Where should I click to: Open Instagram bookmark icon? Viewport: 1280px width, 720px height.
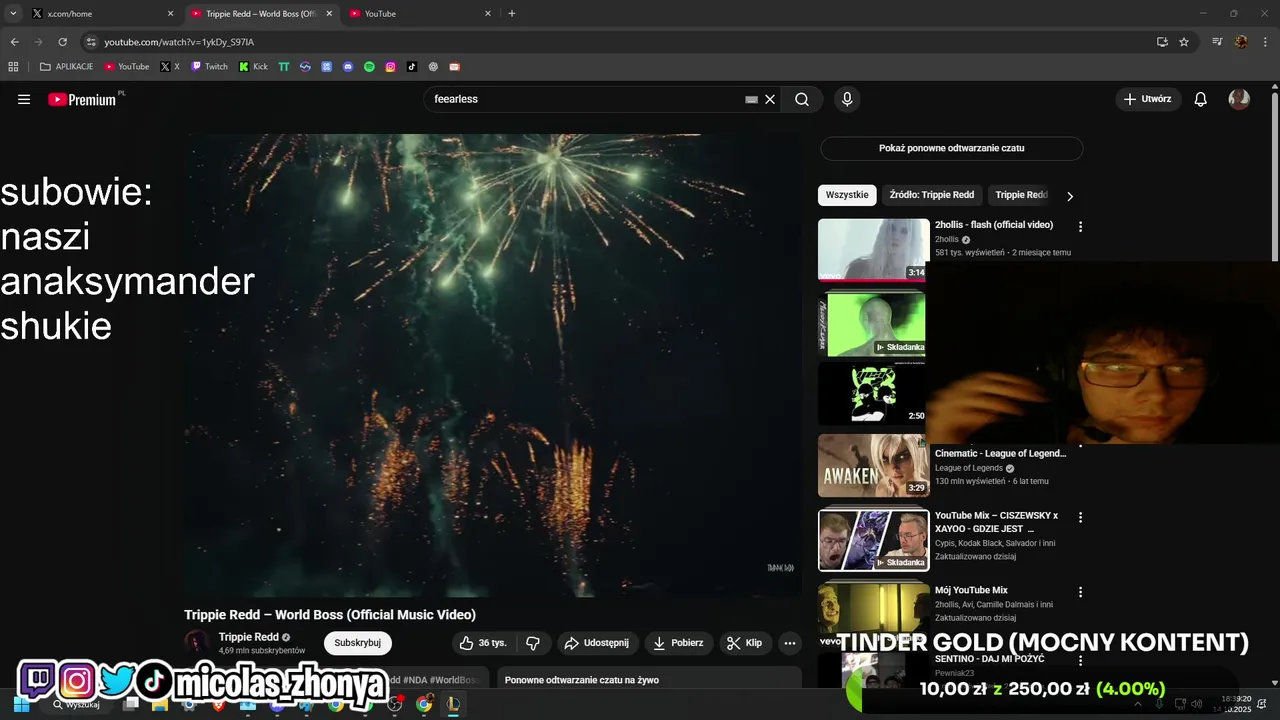click(390, 67)
